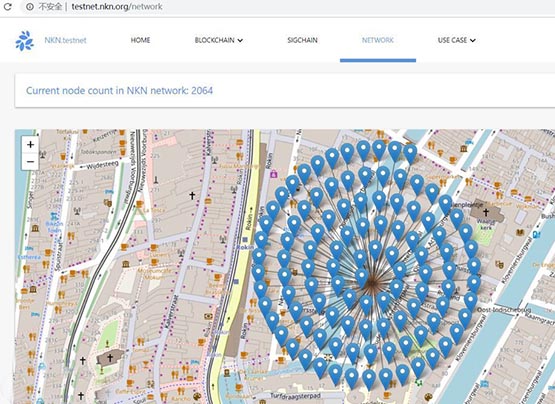Zoom out with the map minus button
555x404 pixels.
(30, 161)
